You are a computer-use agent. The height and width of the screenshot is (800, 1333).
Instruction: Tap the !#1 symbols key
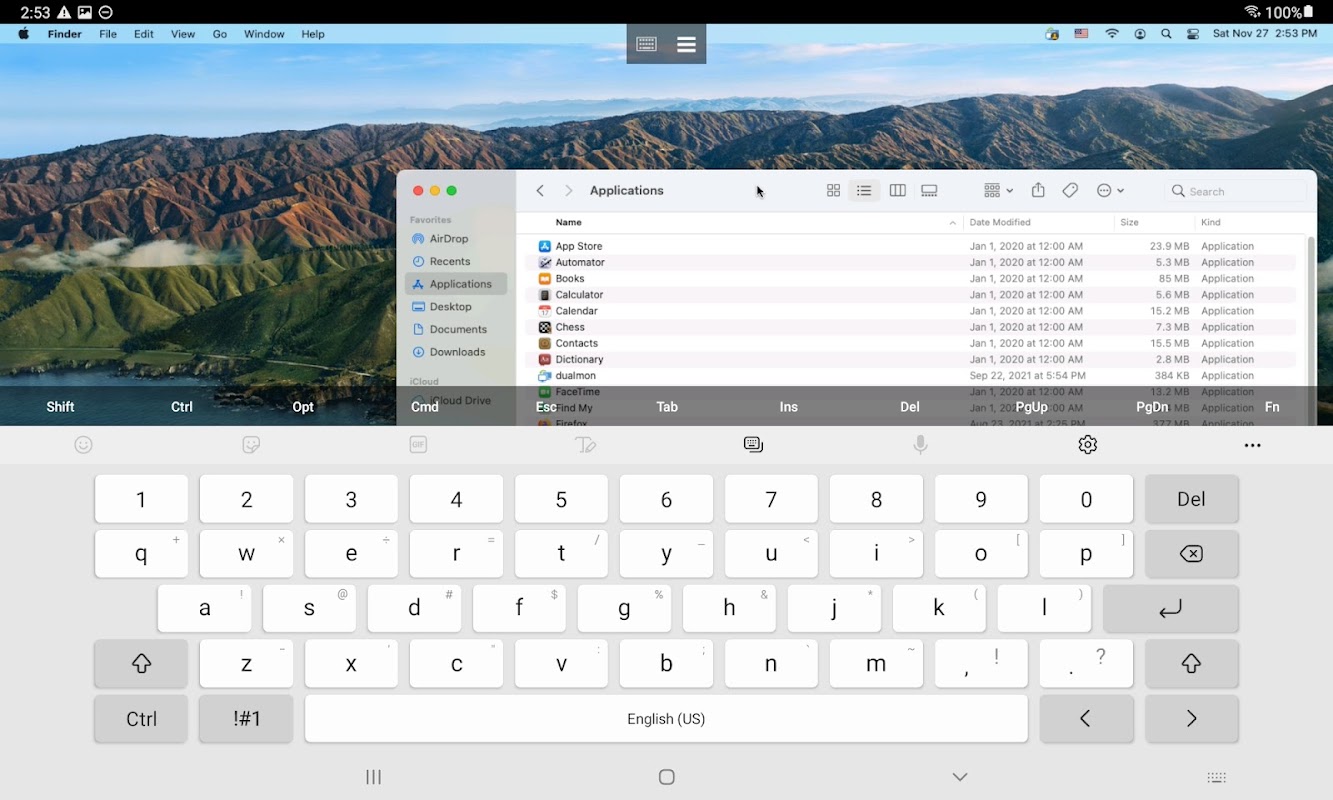[x=246, y=719]
